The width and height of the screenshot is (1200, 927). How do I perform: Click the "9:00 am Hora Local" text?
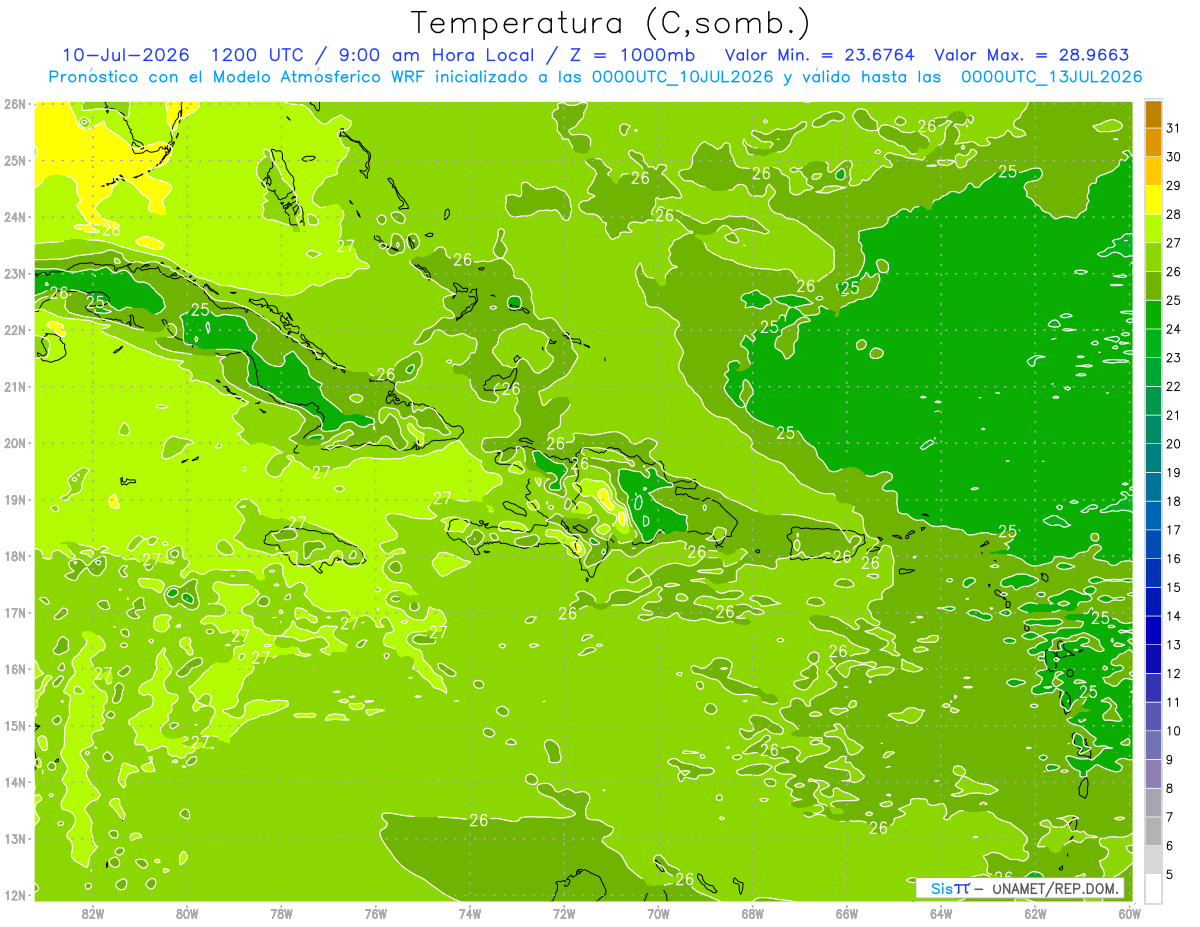coord(438,55)
